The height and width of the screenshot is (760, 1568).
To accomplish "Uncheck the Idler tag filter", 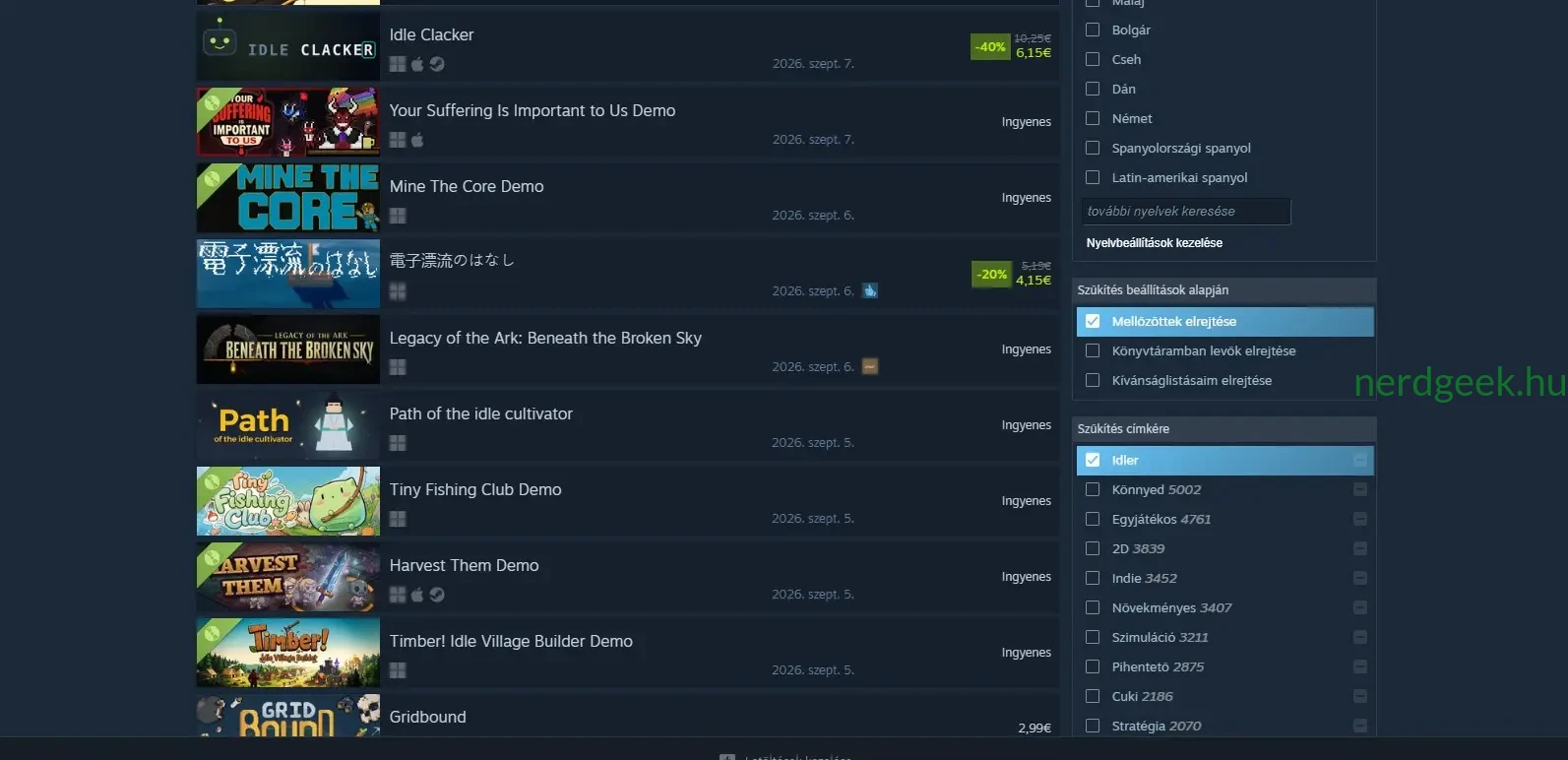I will 1093,460.
